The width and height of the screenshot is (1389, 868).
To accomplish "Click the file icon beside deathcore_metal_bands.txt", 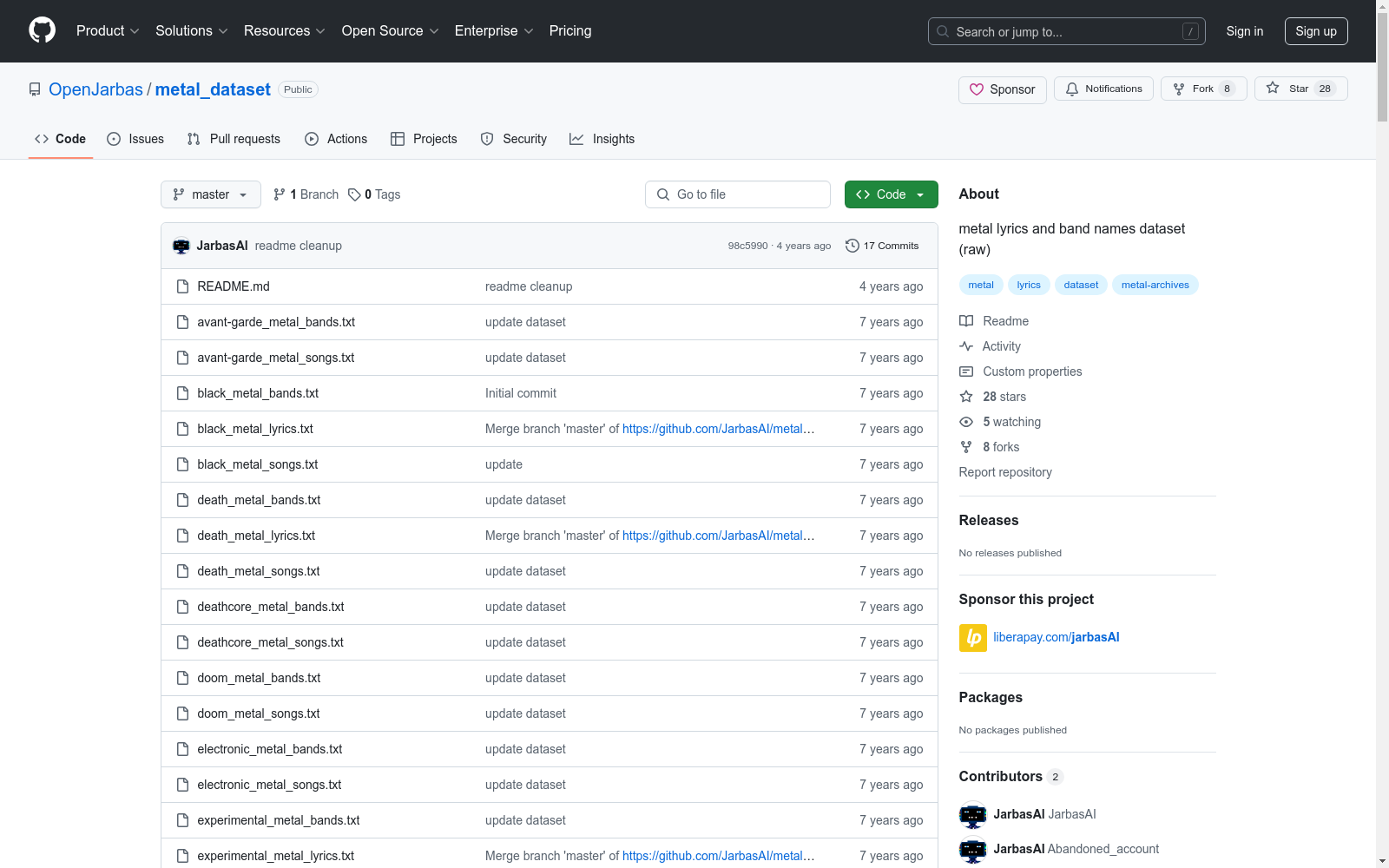I will 182,607.
